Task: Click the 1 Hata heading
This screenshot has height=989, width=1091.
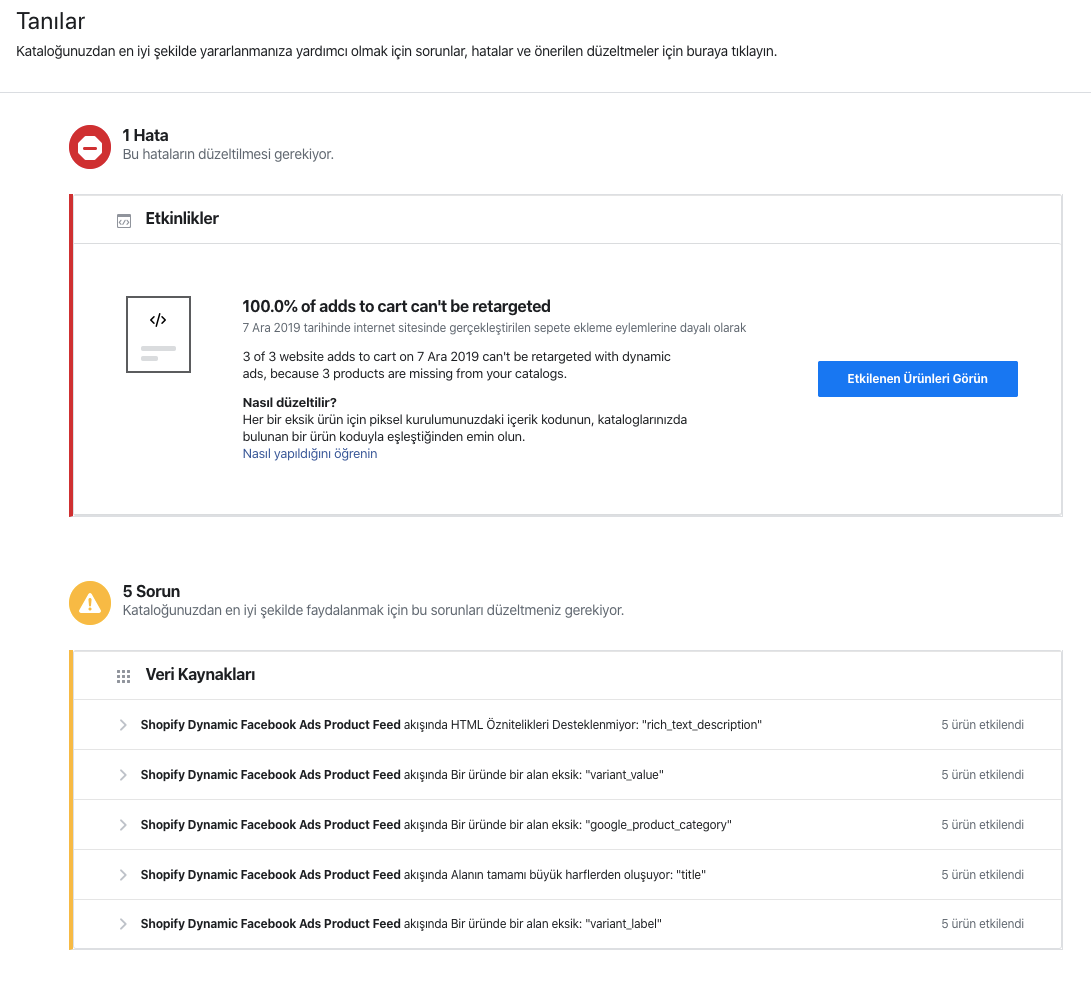Action: [145, 135]
